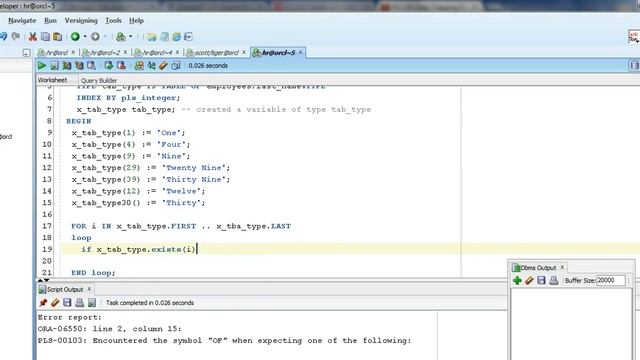Click the downward splitter arrow above Script Output
640x360 pixels.
pos(47,280)
